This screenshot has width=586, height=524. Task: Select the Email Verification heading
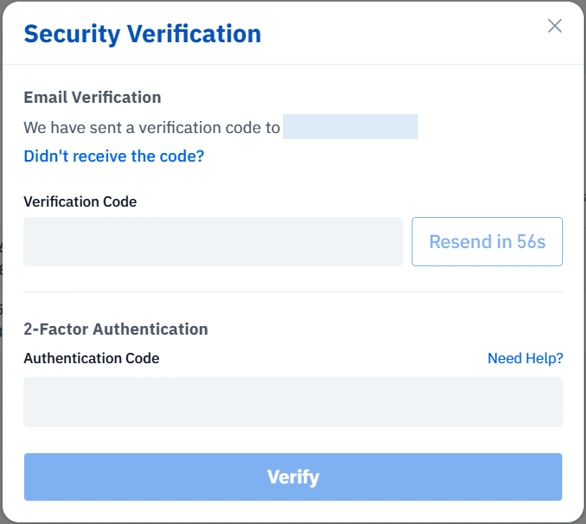pos(92,98)
